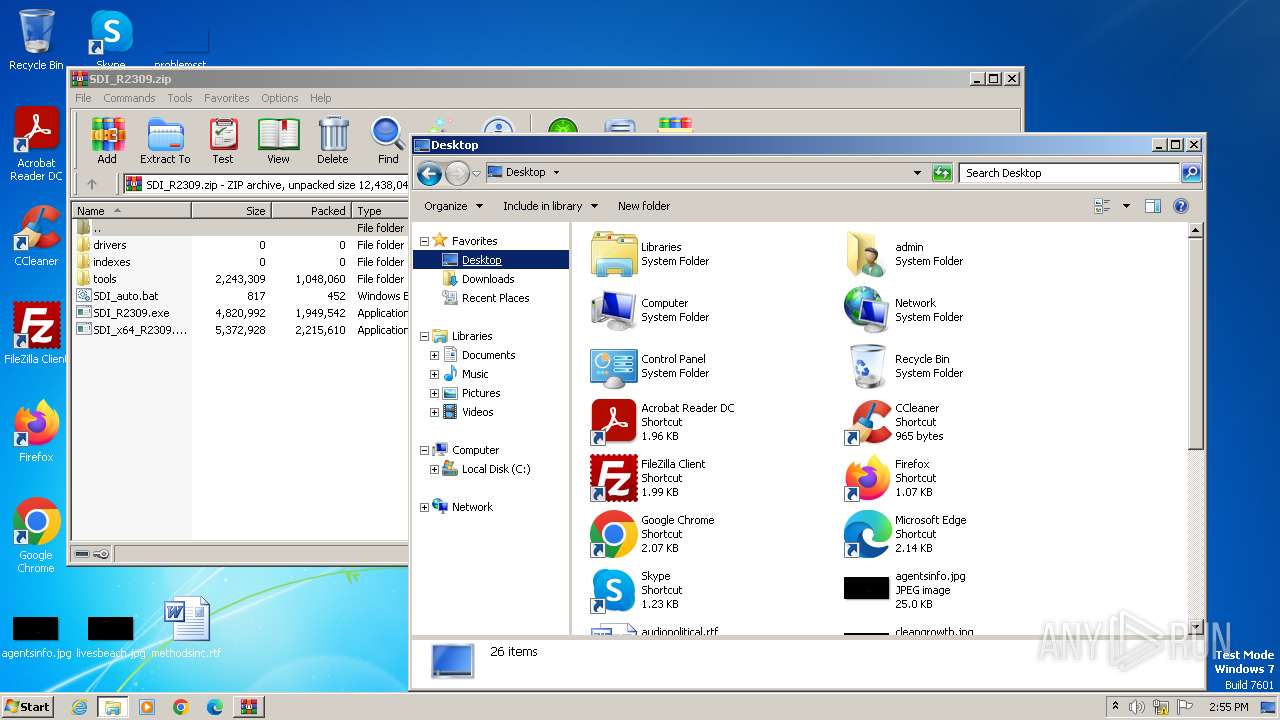The height and width of the screenshot is (720, 1280).
Task: Expand Local Disk (C:) node
Action: pos(434,469)
